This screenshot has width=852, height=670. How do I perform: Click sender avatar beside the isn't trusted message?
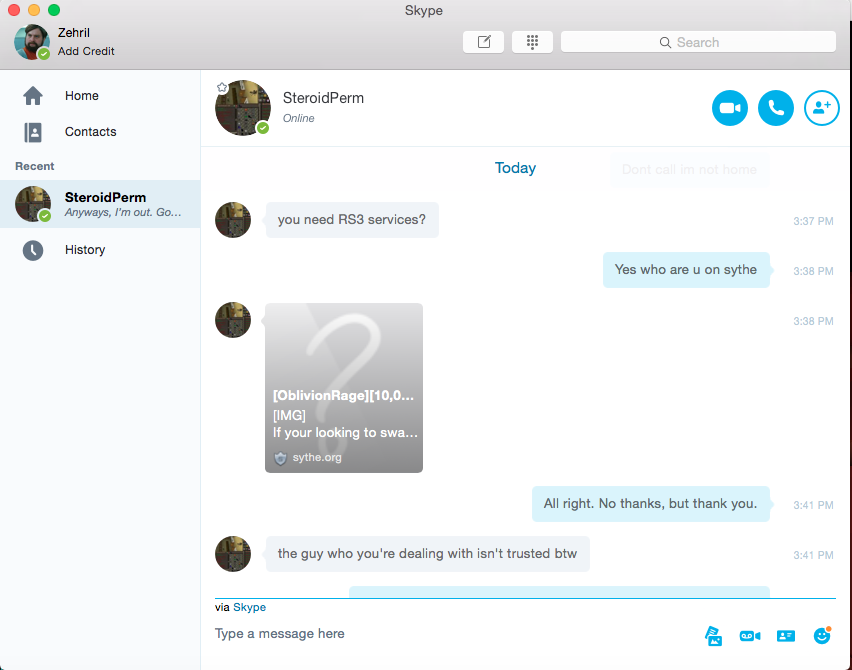coord(233,554)
